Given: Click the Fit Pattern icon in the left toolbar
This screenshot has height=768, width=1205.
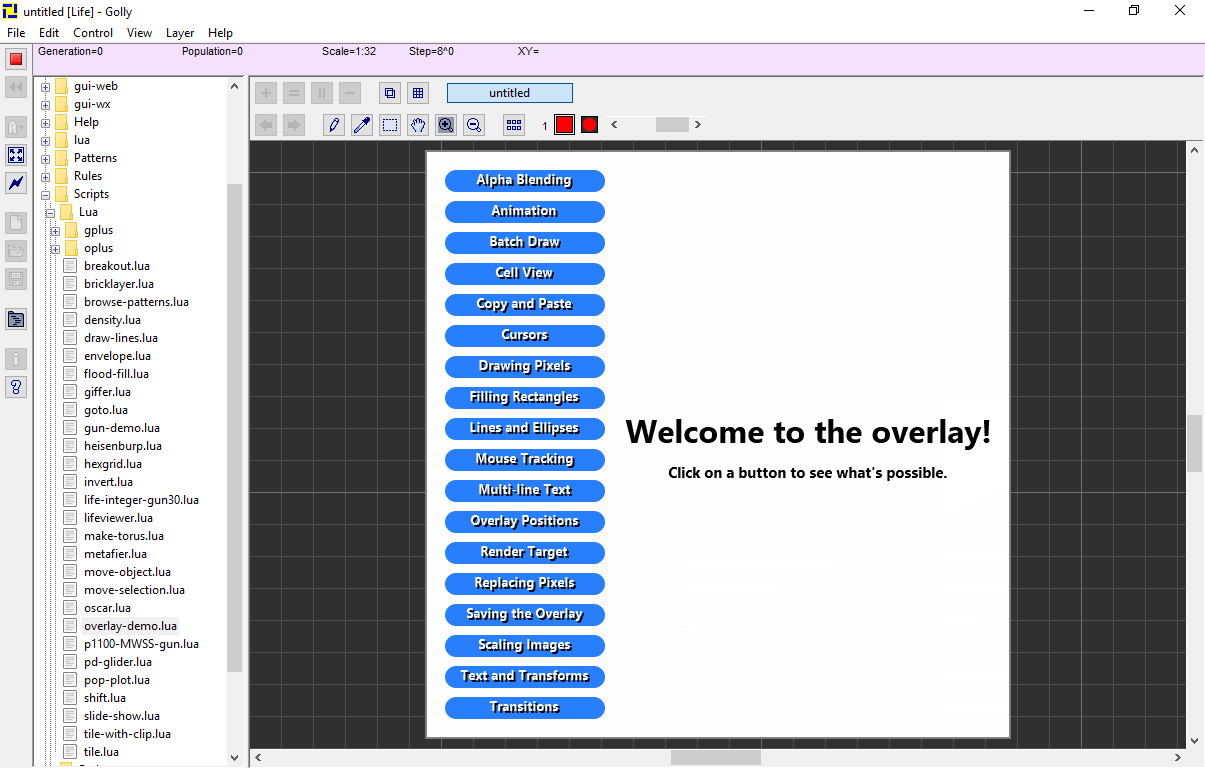Looking at the screenshot, I should (x=16, y=155).
